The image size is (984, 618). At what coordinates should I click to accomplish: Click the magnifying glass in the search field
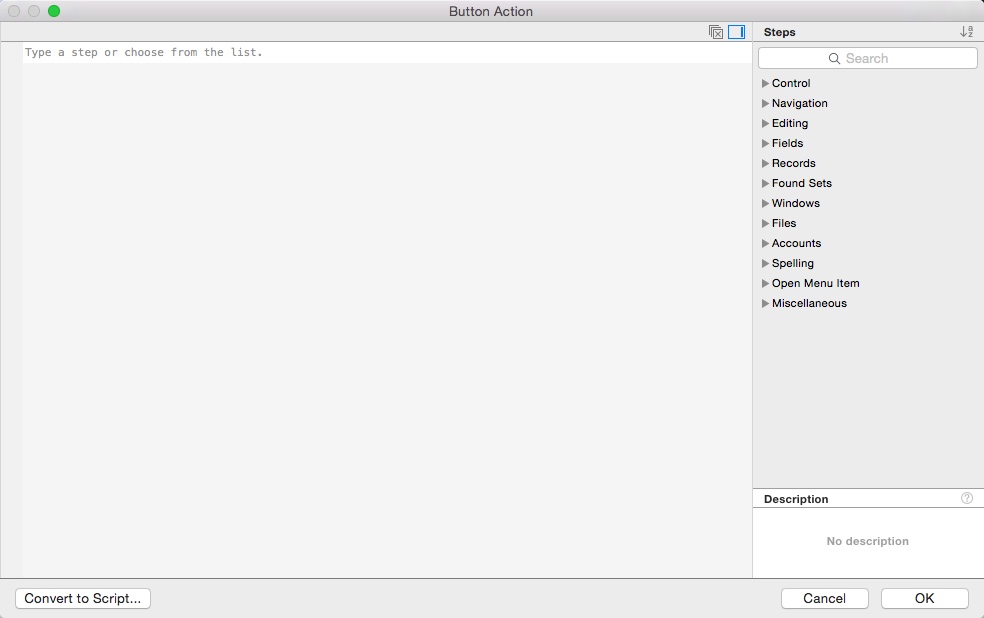pos(835,58)
